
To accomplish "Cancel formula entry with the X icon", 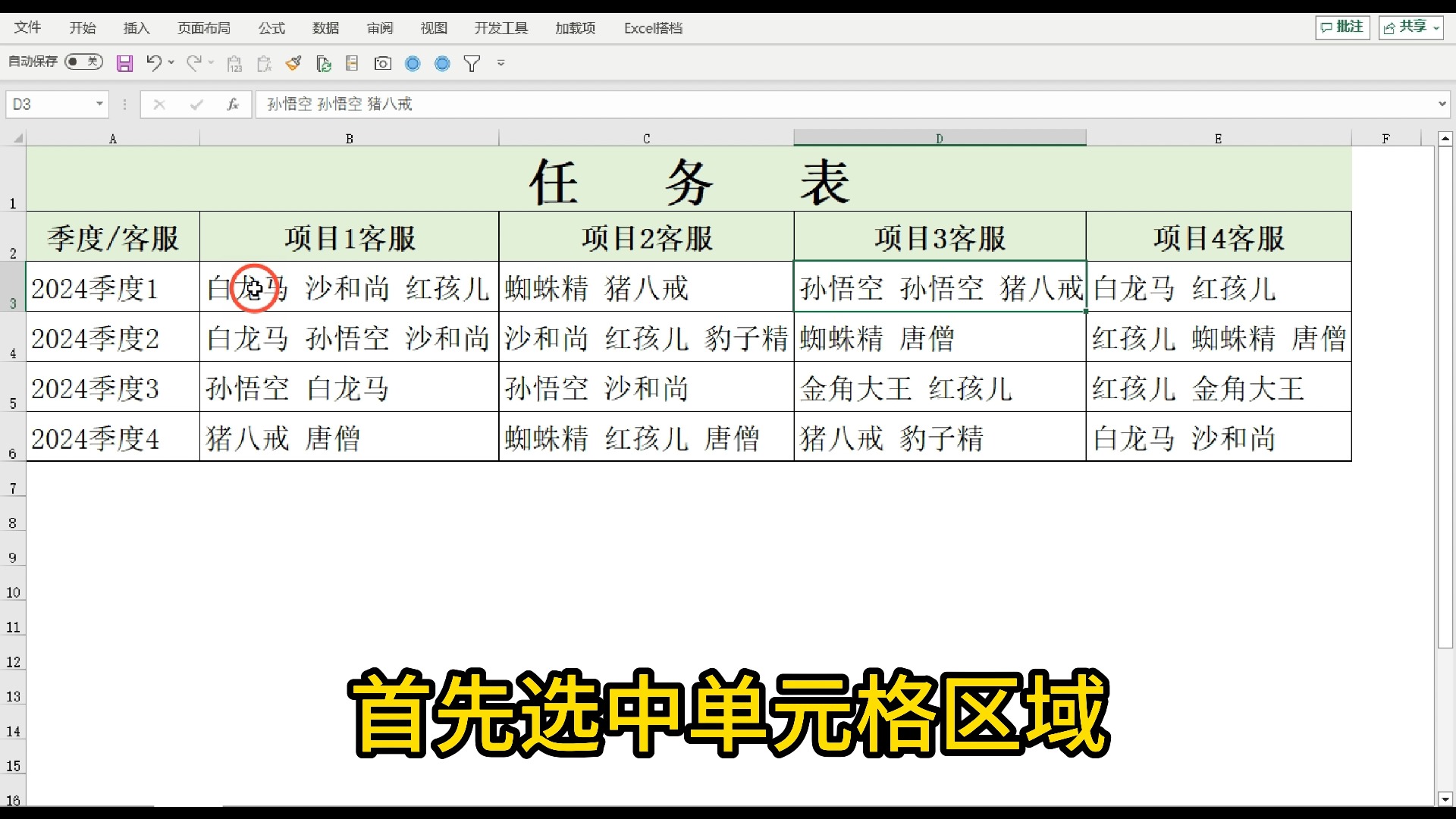I will (158, 105).
